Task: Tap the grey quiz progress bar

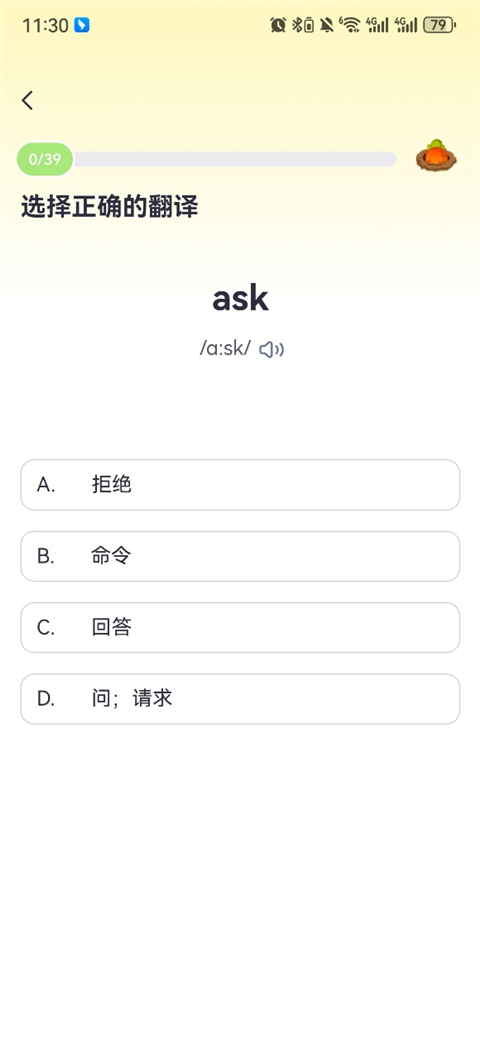Action: [x=234, y=159]
